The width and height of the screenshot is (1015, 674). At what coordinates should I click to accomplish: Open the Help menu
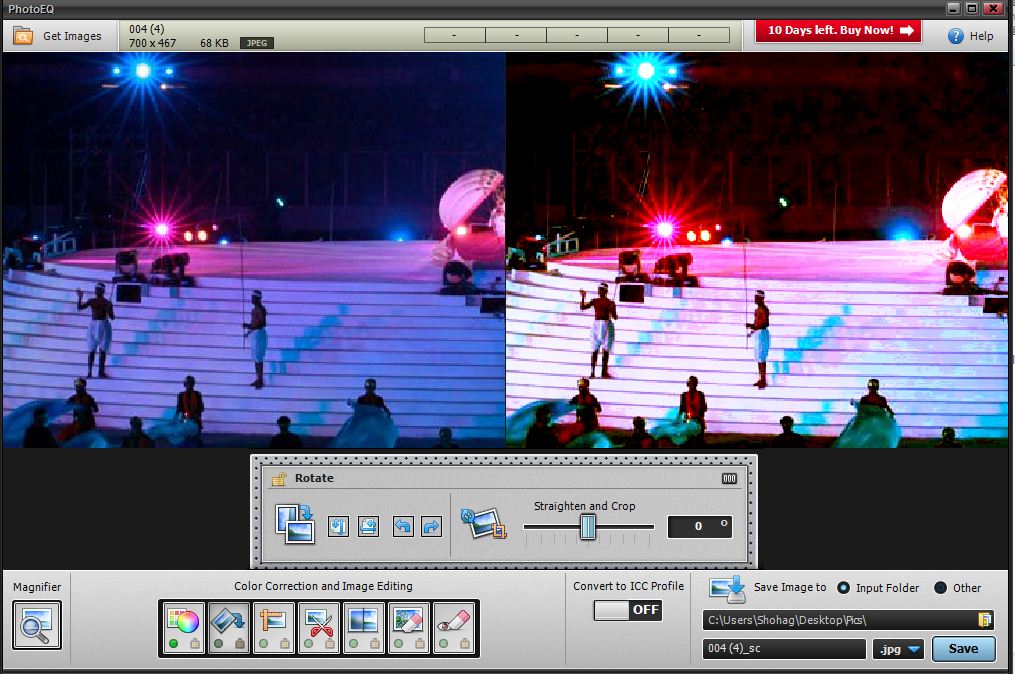point(970,36)
